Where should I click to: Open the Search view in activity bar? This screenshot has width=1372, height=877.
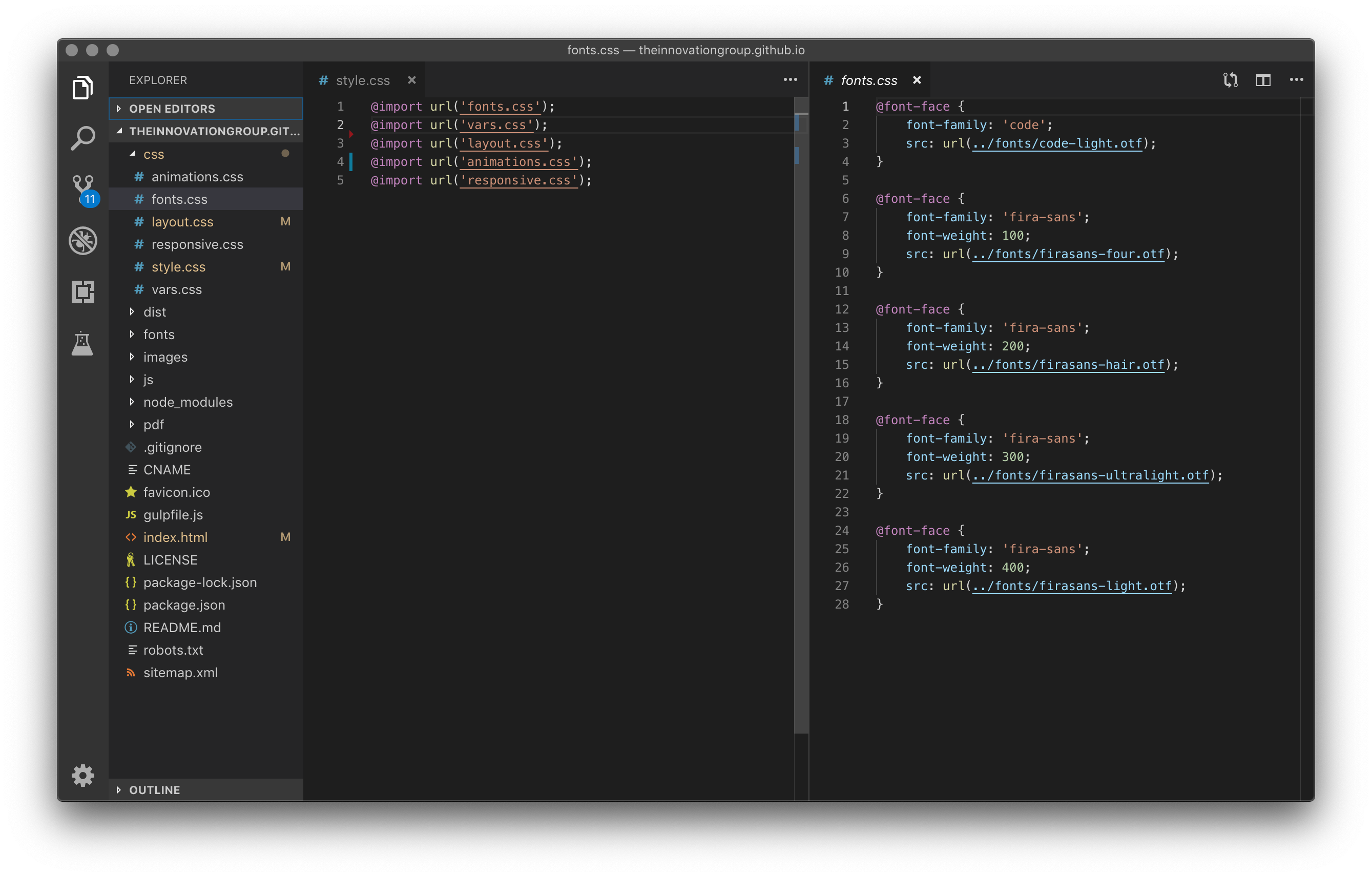pos(82,138)
